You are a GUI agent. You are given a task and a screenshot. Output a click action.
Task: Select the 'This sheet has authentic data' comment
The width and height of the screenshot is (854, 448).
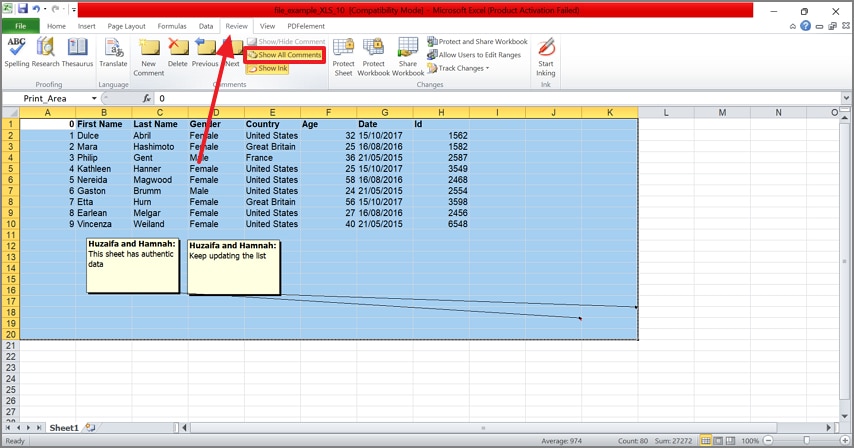pos(133,265)
